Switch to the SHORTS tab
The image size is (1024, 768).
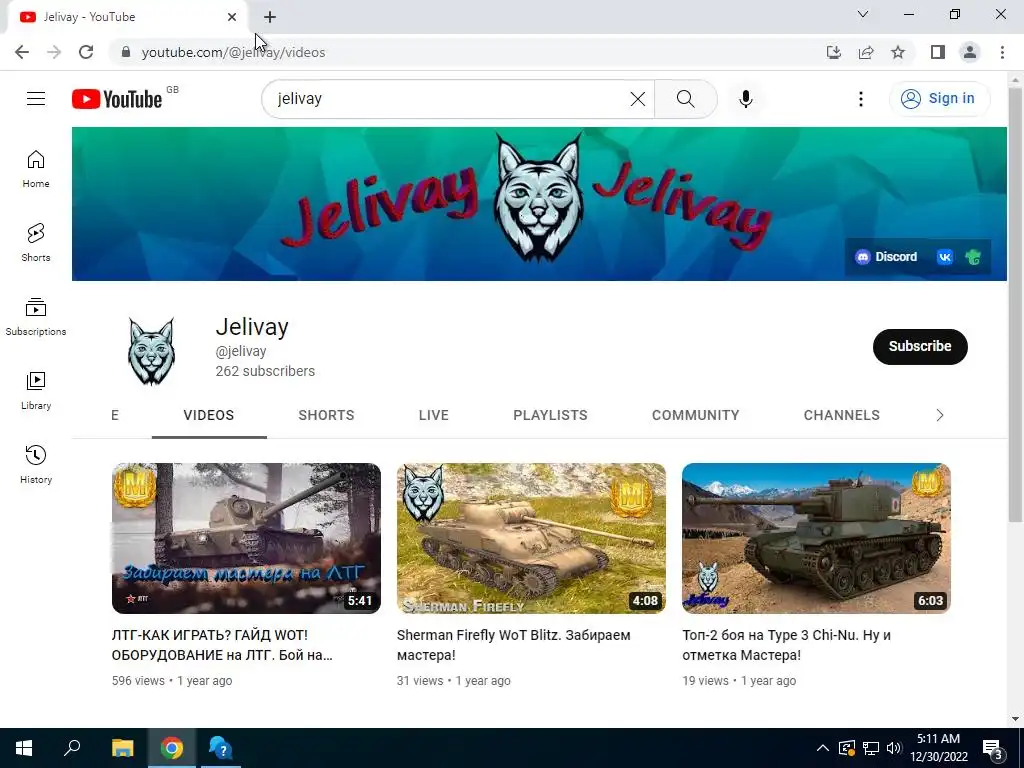(x=327, y=415)
